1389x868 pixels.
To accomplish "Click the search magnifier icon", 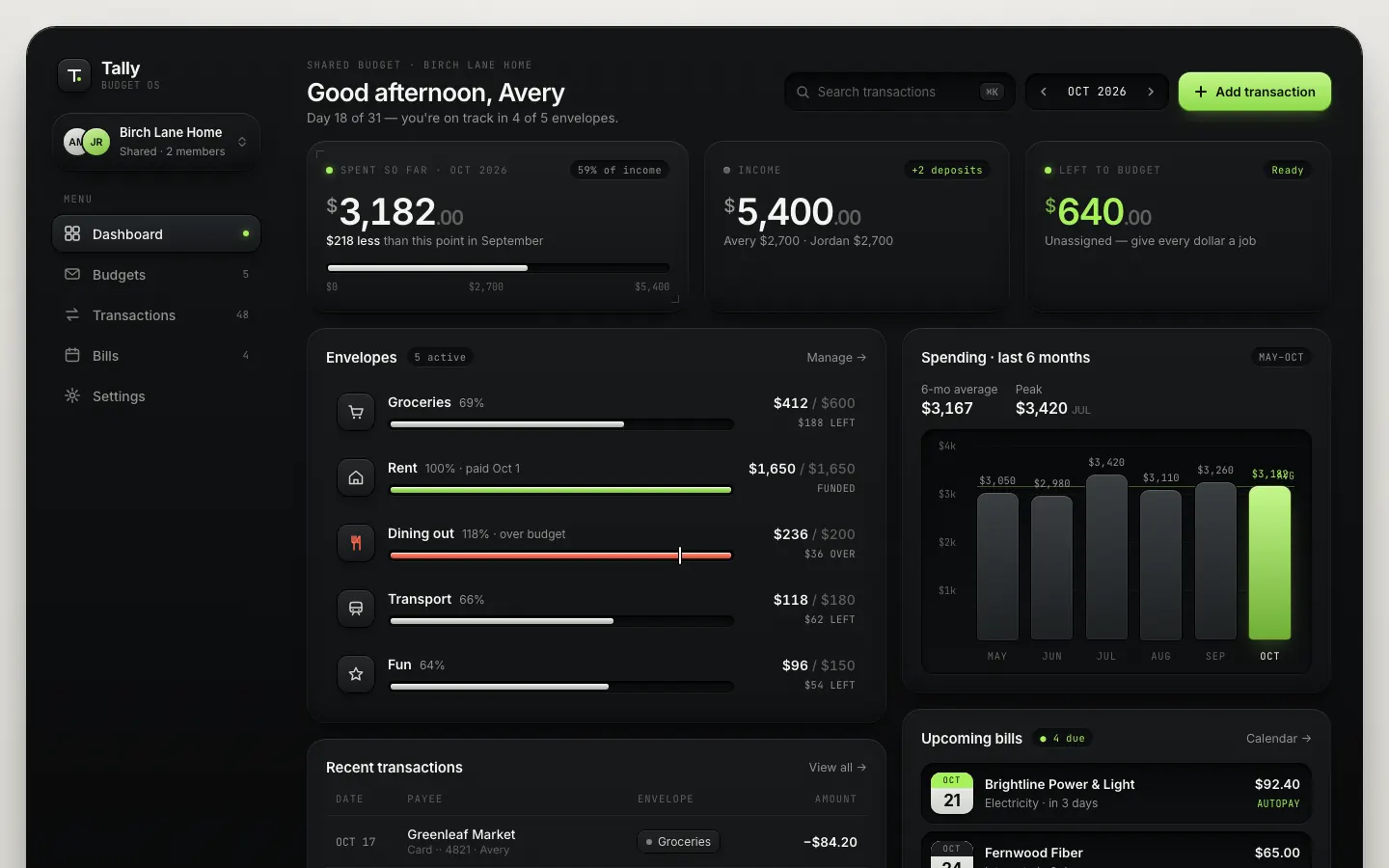I will (x=803, y=92).
